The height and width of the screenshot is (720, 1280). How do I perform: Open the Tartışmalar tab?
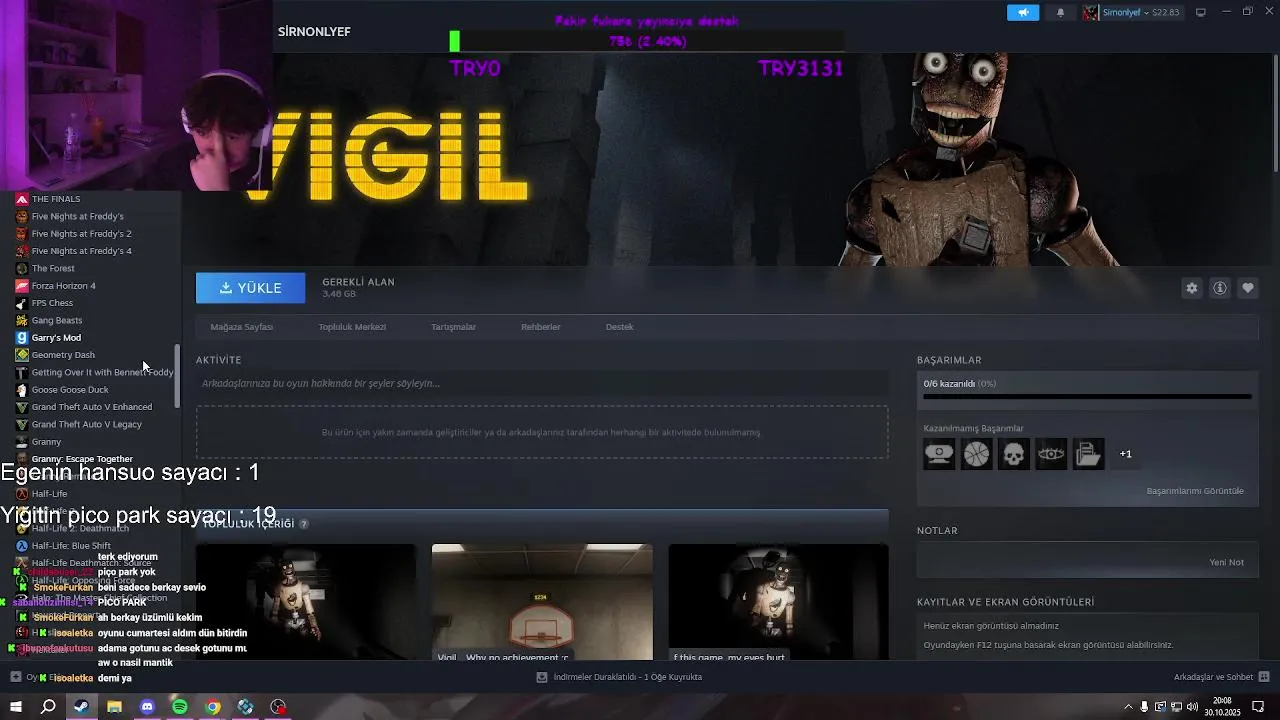pos(453,327)
